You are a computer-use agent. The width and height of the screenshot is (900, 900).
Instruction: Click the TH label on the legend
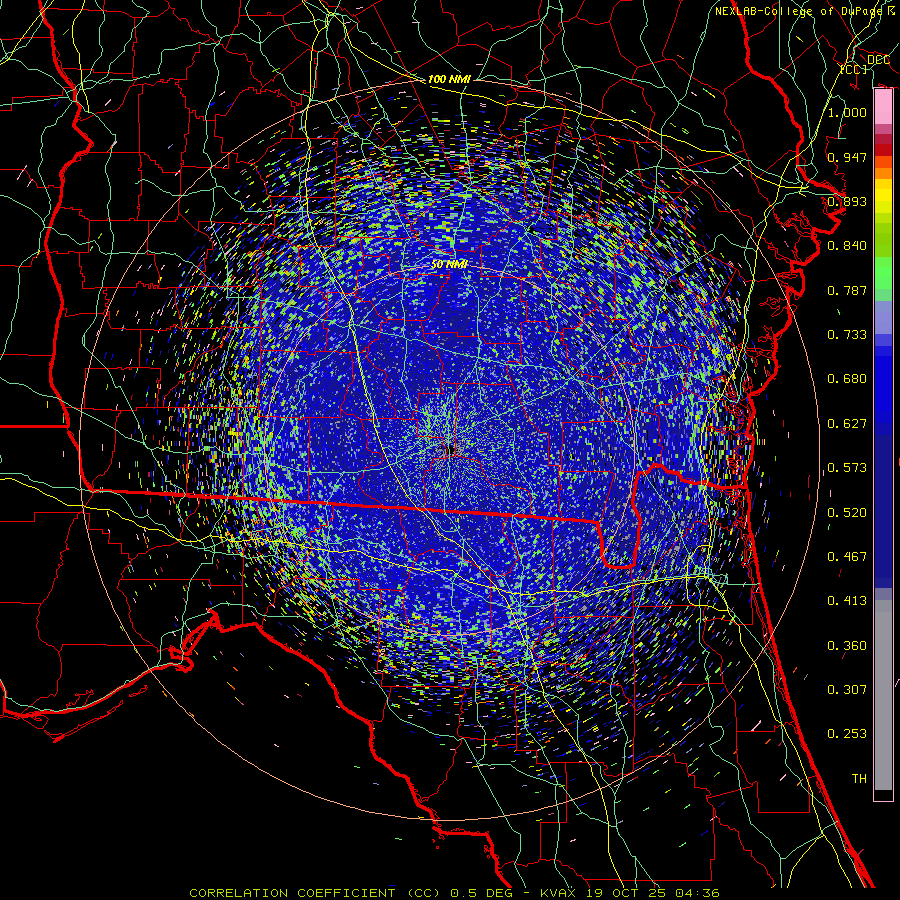859,779
